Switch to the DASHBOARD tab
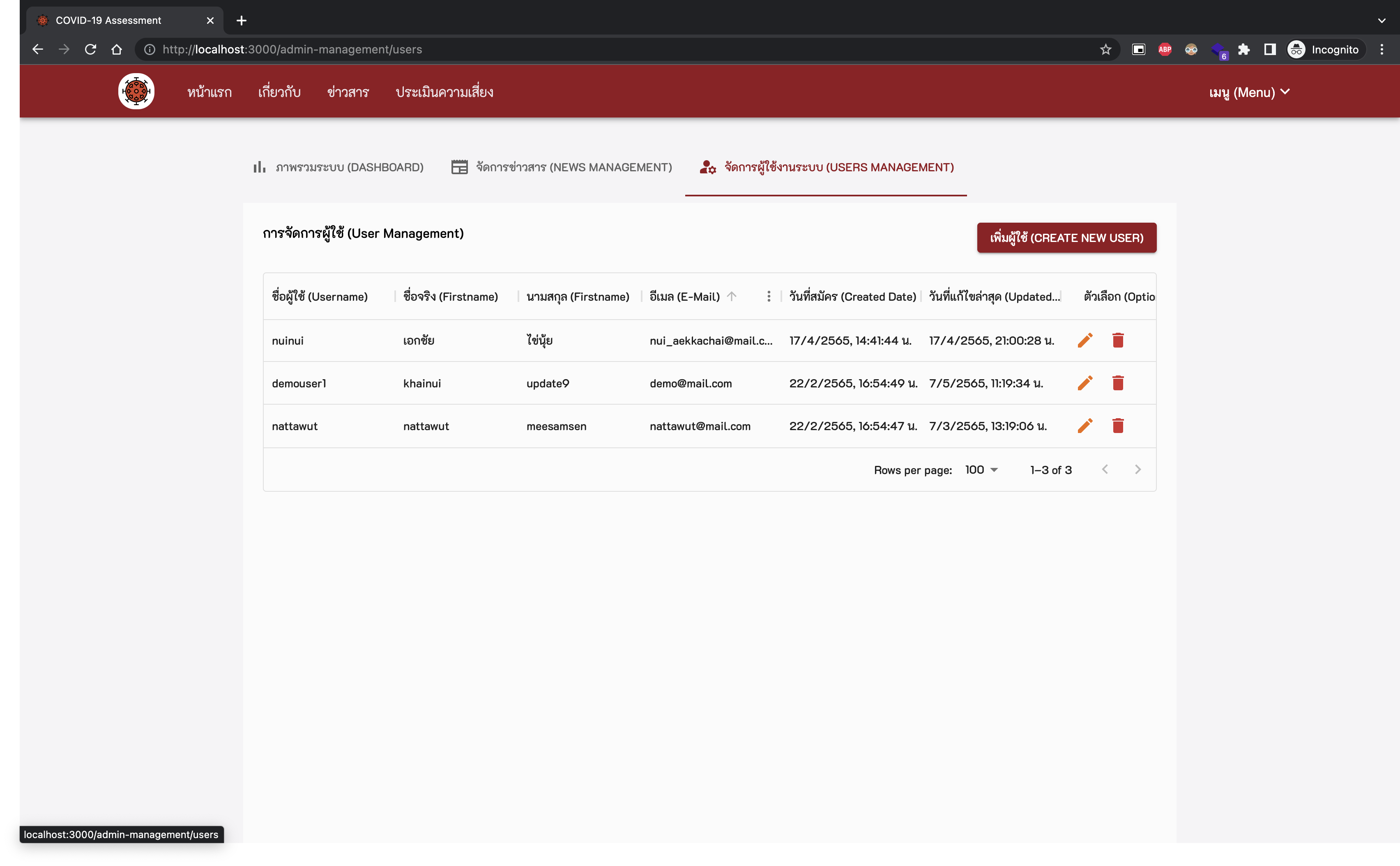The height and width of the screenshot is (866, 1400). pos(338,167)
